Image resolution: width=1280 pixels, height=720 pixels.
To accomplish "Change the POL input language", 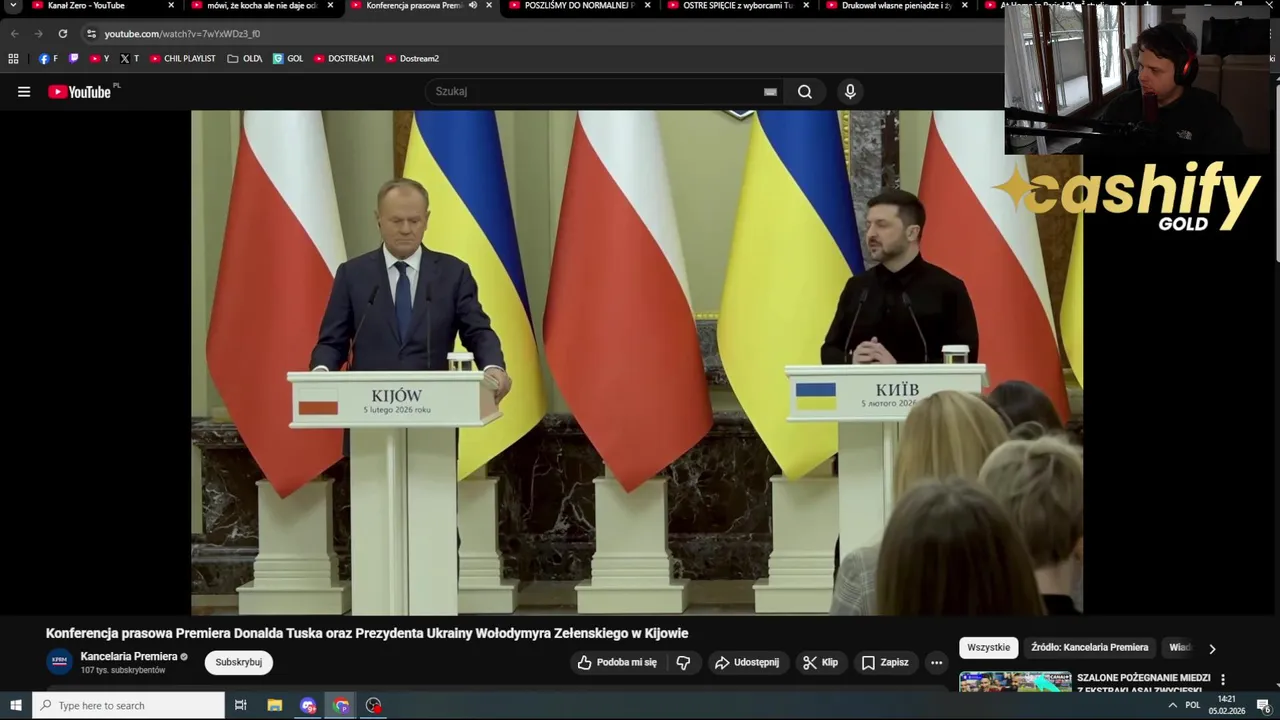I will click(x=1192, y=705).
